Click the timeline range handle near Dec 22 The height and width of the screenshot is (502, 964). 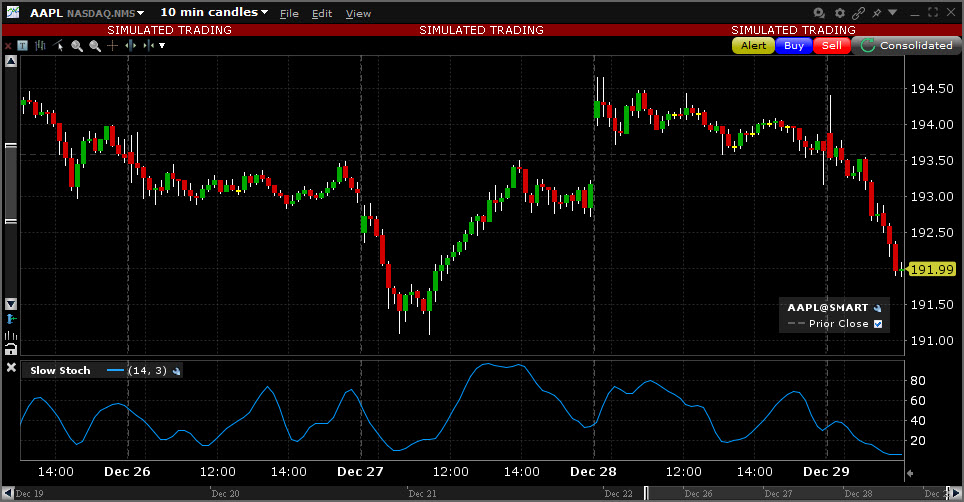click(x=646, y=493)
